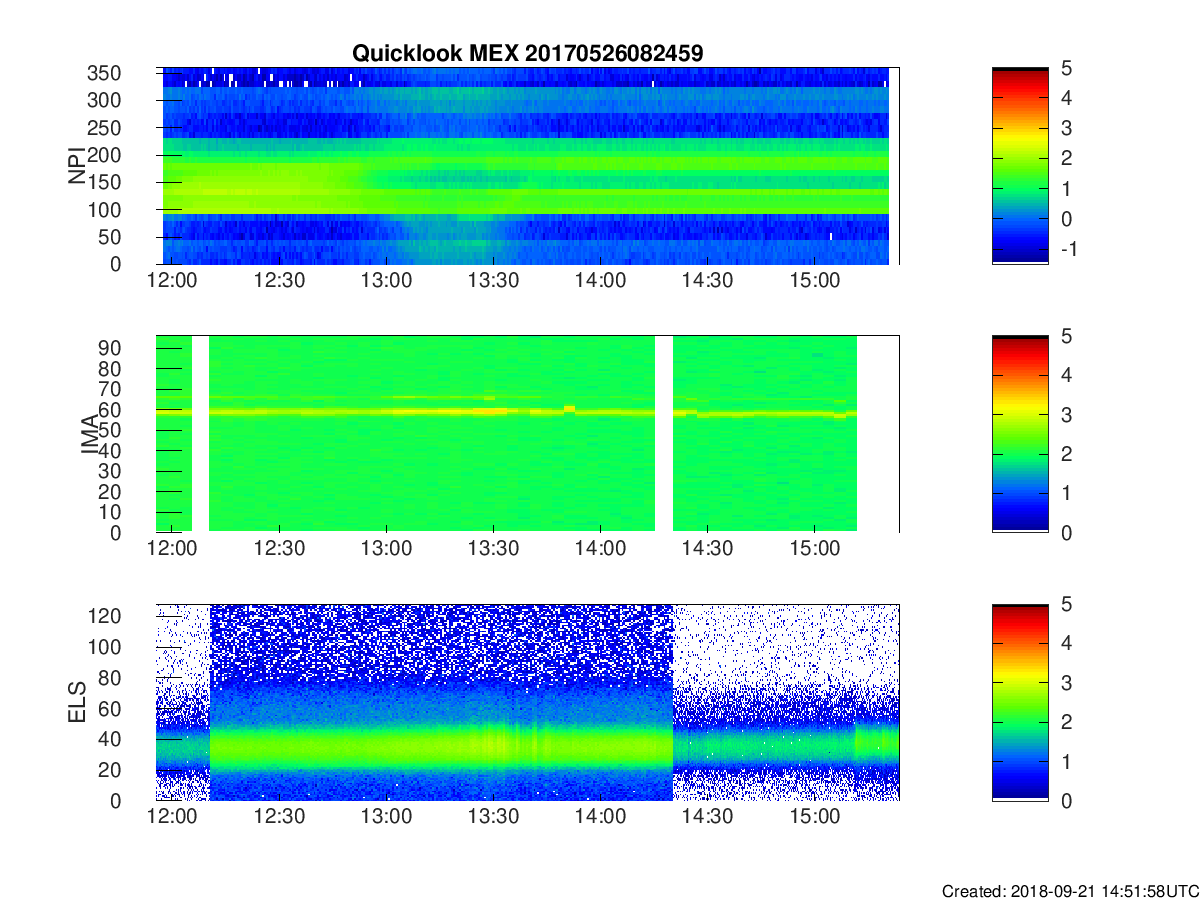This screenshot has height=900, width=1200.
Task: Click the ELS y-axis label
Action: coord(77,703)
